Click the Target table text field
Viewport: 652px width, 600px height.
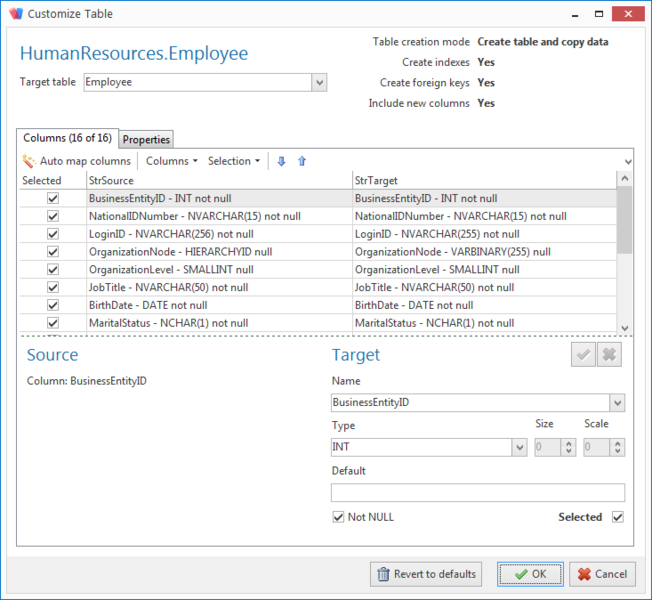tap(198, 82)
